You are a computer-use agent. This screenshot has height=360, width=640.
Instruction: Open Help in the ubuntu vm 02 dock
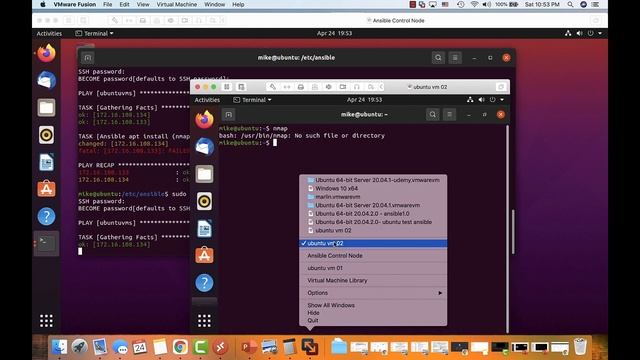click(204, 282)
